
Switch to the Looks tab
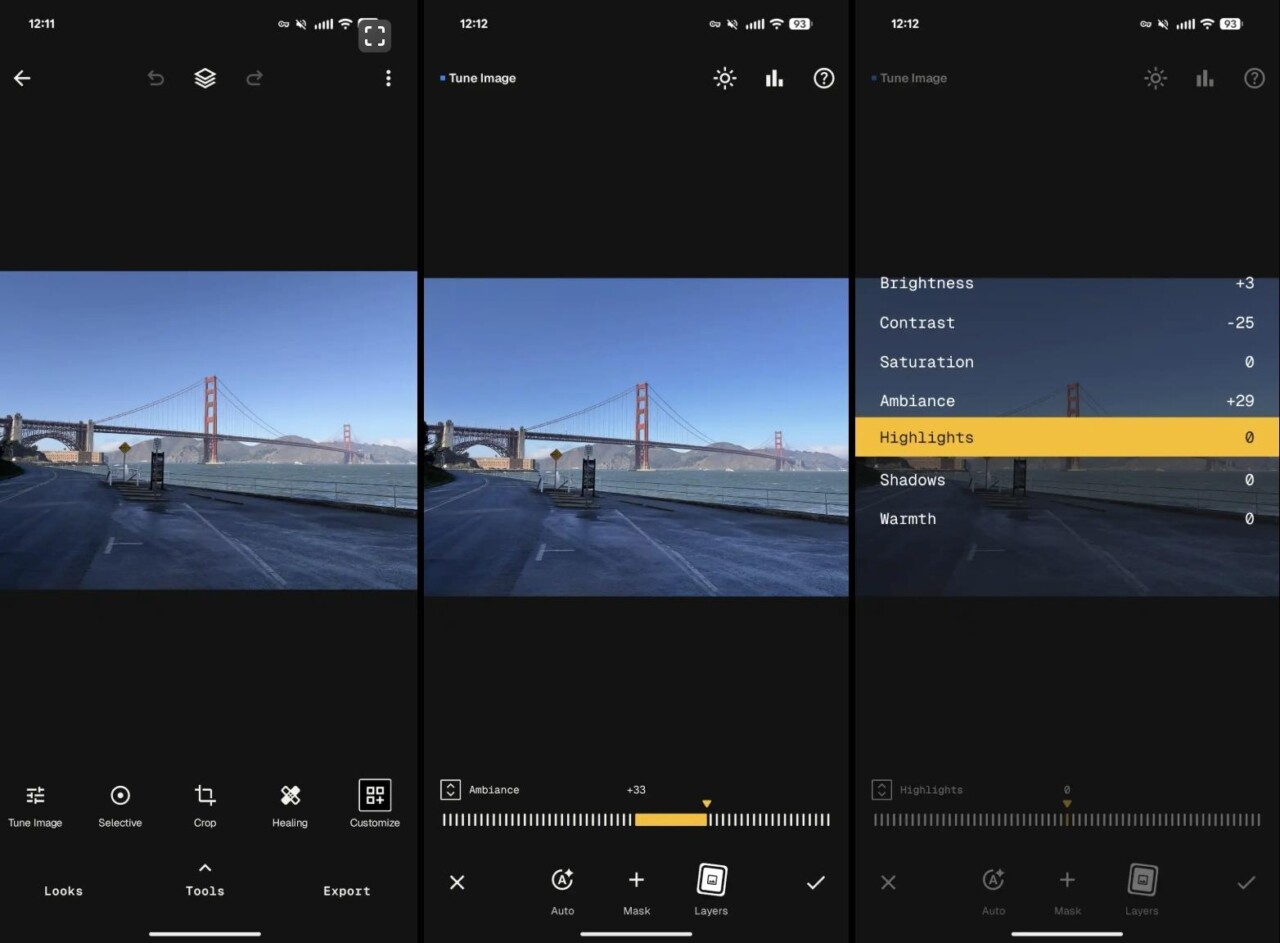(x=63, y=891)
